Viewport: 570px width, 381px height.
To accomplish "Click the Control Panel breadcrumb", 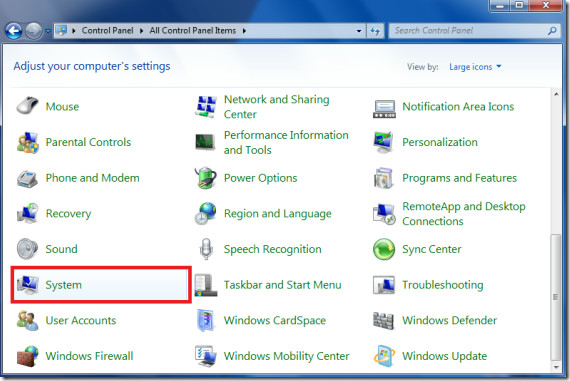I will pyautogui.click(x=107, y=31).
